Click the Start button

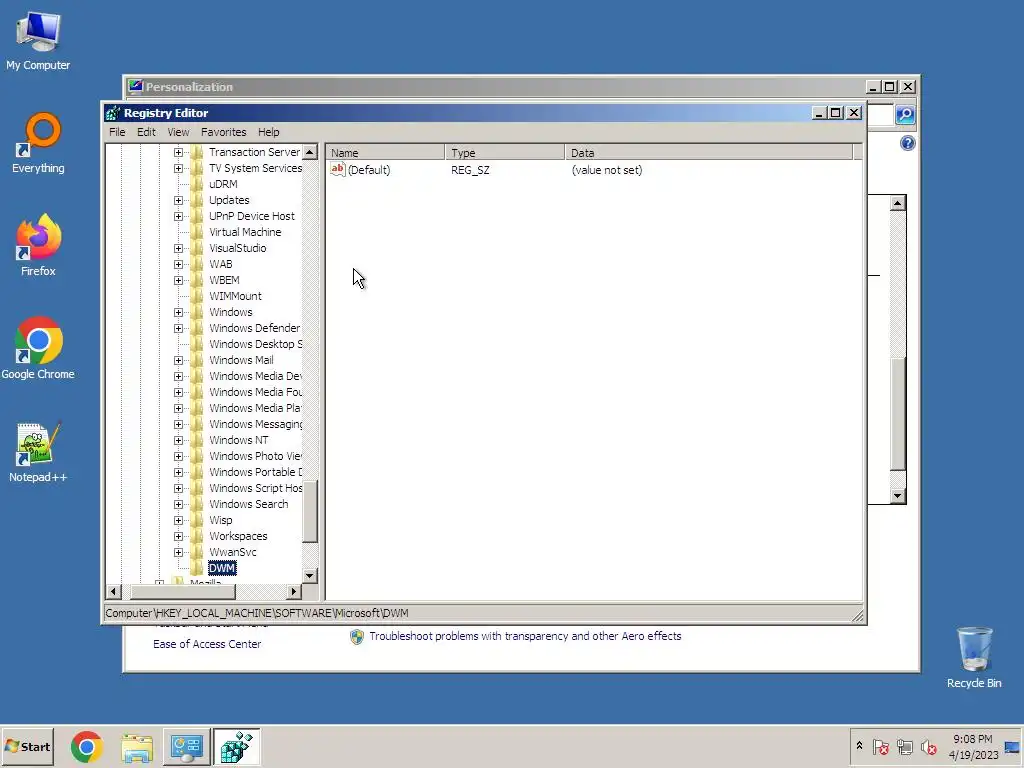click(x=27, y=746)
